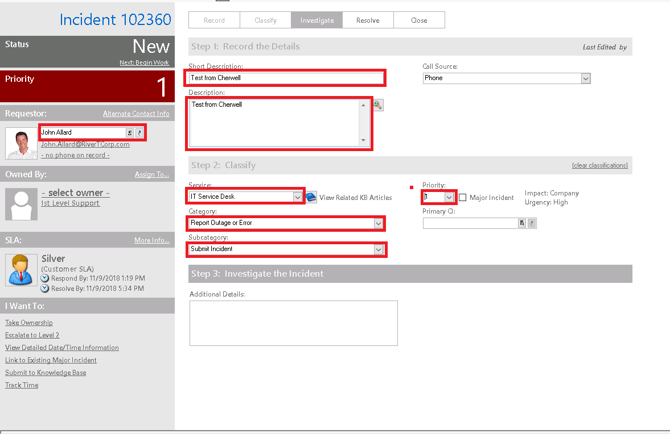This screenshot has height=434, width=670.
Task: Click the owner placeholder avatar icon
Action: coord(20,205)
